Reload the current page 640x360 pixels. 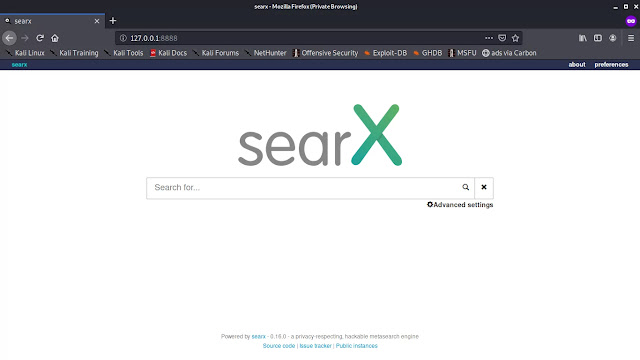[40, 38]
